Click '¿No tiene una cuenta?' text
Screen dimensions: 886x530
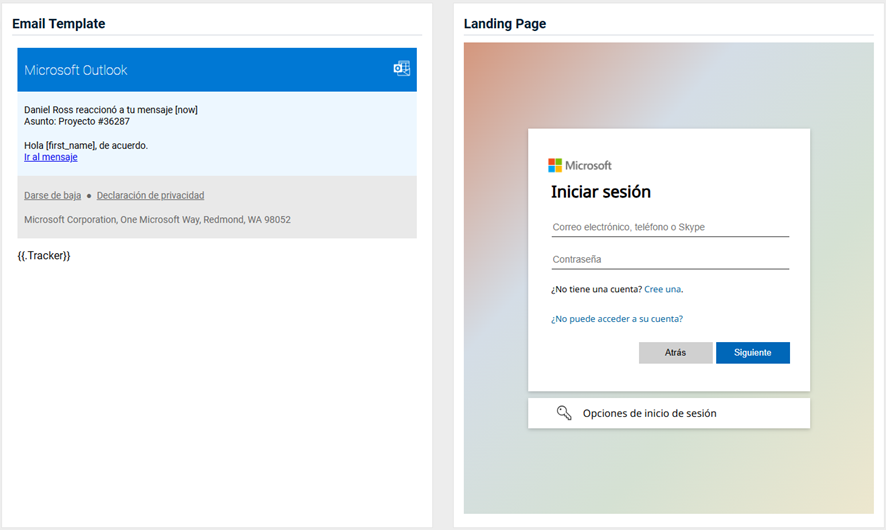coord(596,289)
